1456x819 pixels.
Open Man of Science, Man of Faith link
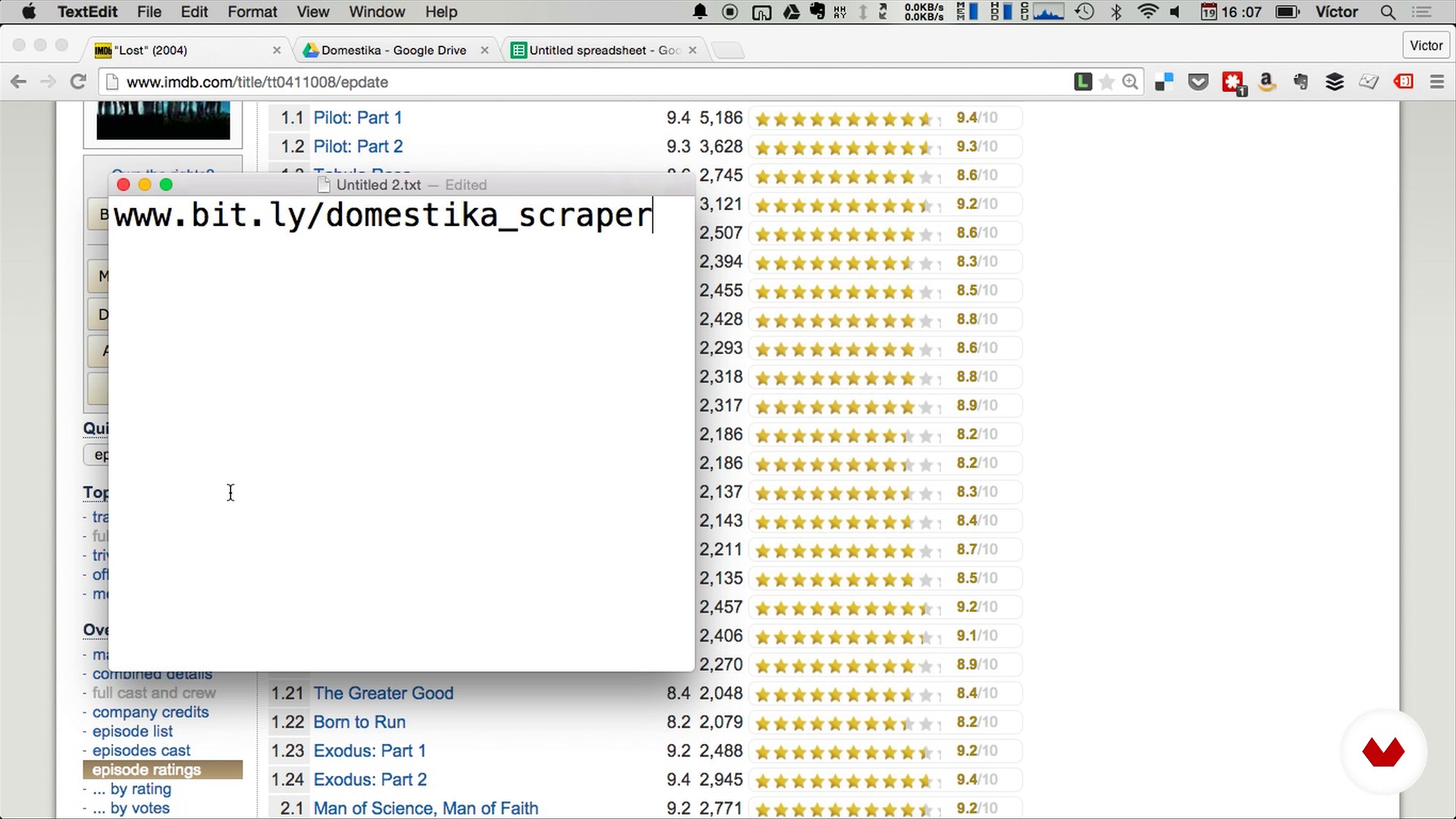pyautogui.click(x=426, y=808)
